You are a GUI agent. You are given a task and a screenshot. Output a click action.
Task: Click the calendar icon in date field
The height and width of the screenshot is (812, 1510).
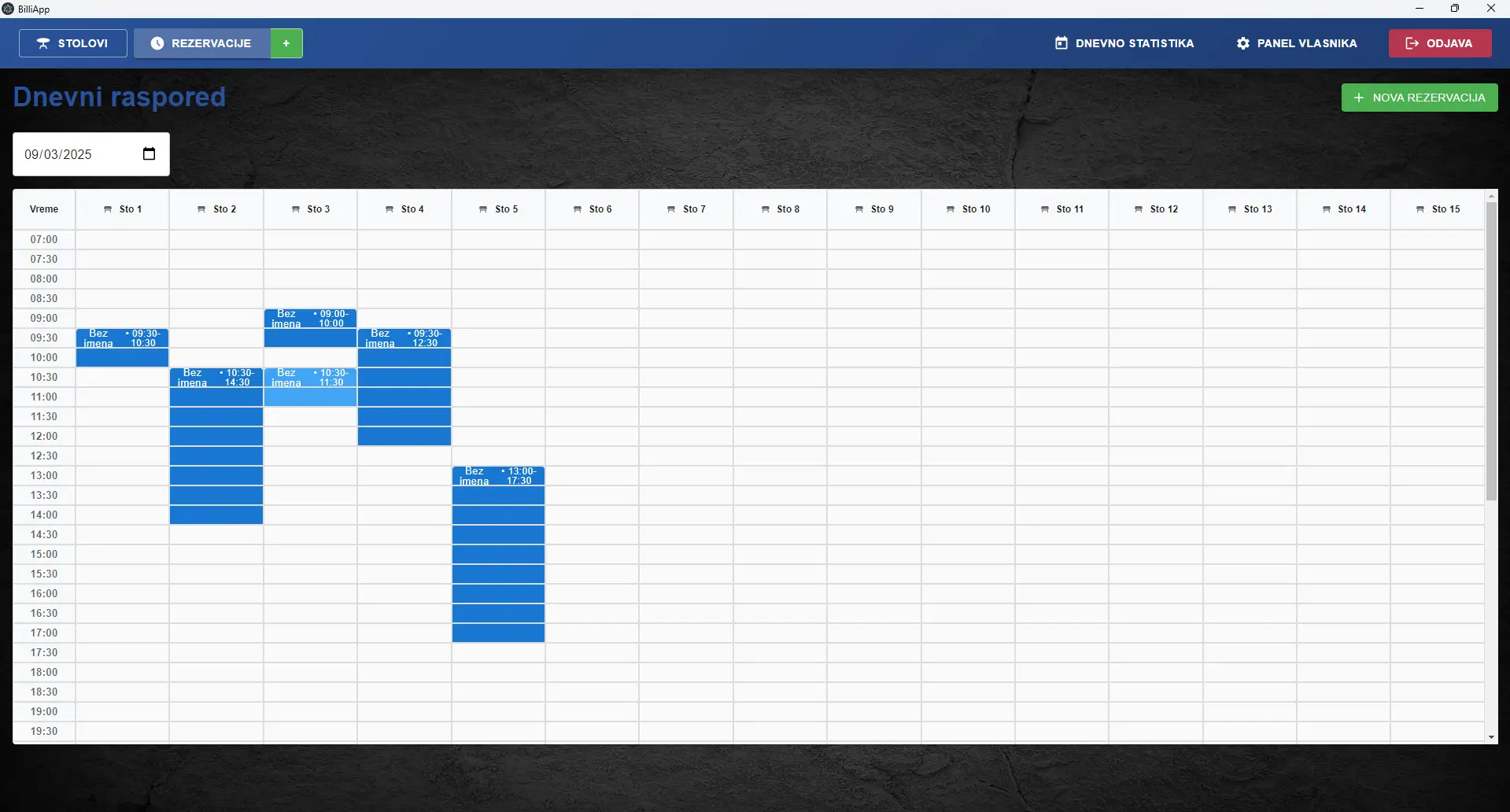[149, 154]
